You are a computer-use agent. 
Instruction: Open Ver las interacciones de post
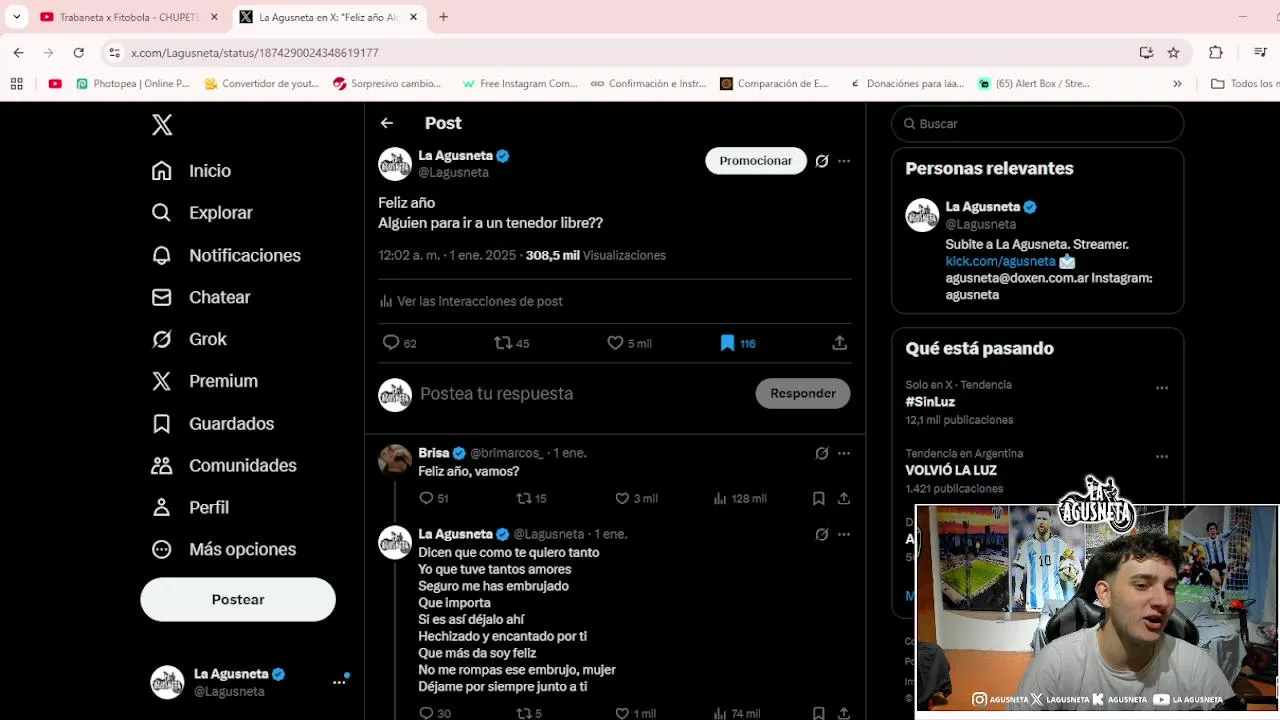point(471,301)
